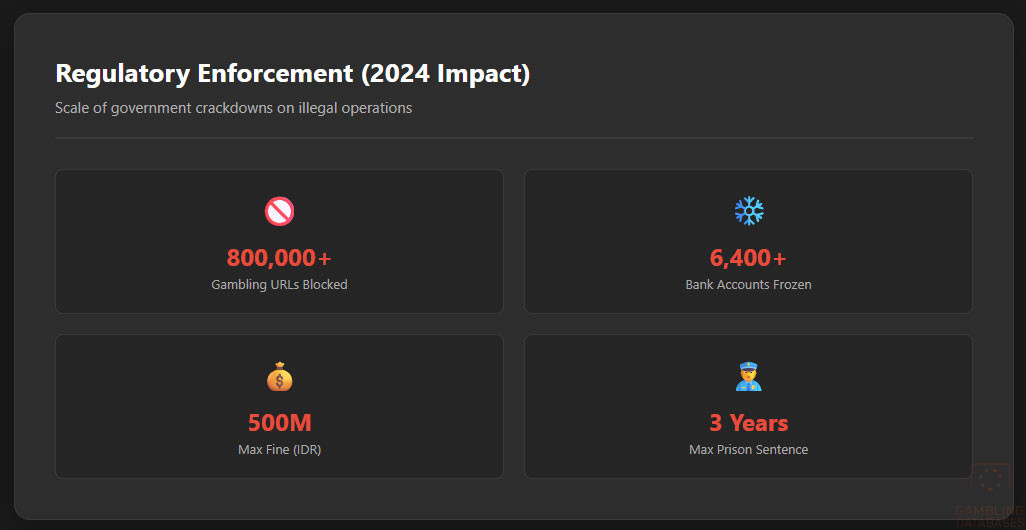Click the government crackdowns subtitle text
Screen dimensions: 1026x530
pyautogui.click(x=233, y=108)
